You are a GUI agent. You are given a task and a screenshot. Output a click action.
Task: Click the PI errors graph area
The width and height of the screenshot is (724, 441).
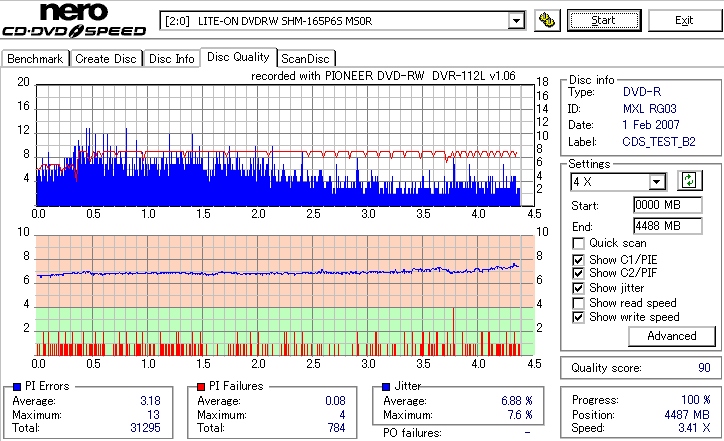(x=285, y=145)
